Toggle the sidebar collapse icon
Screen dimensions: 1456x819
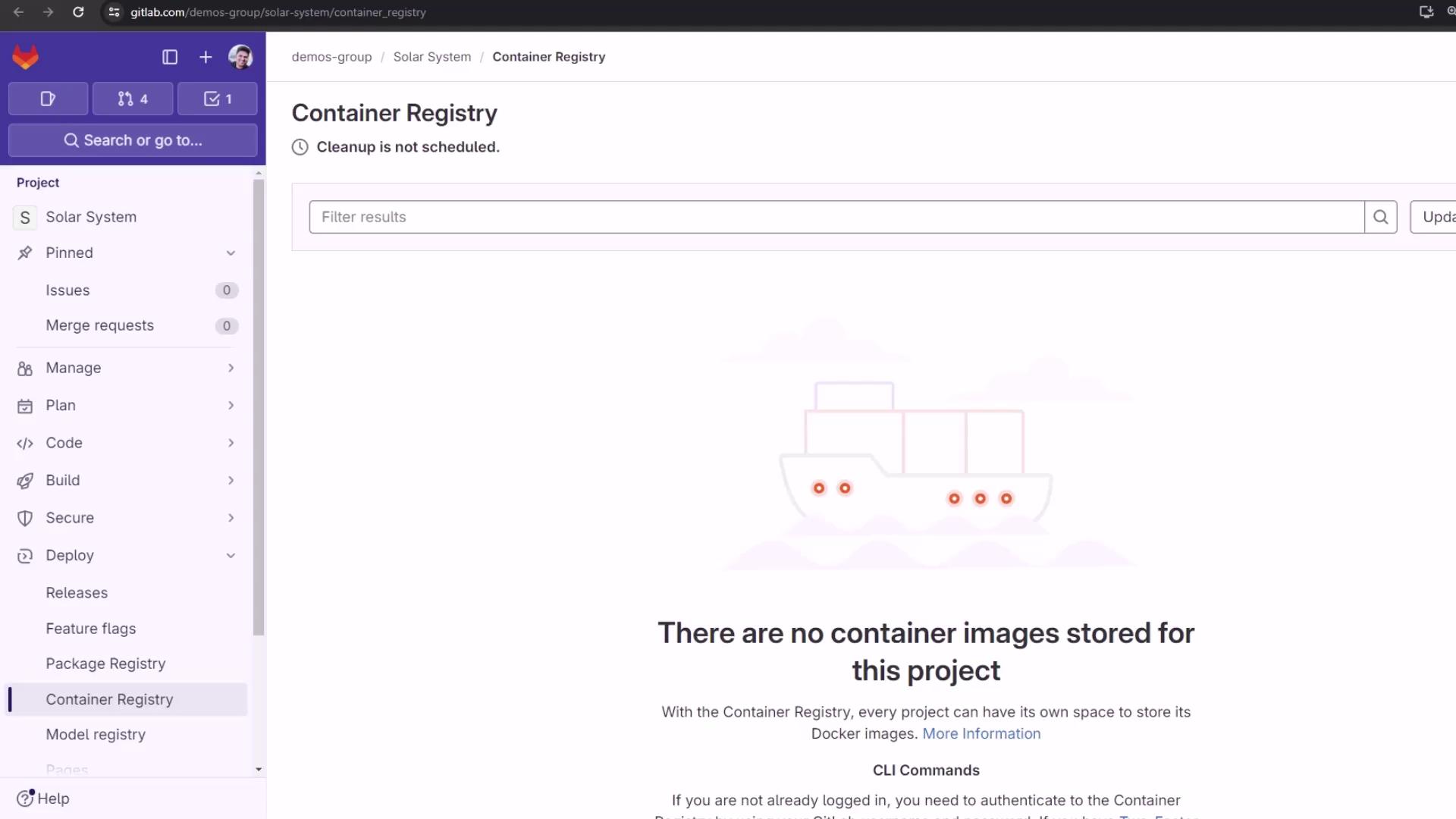(170, 57)
